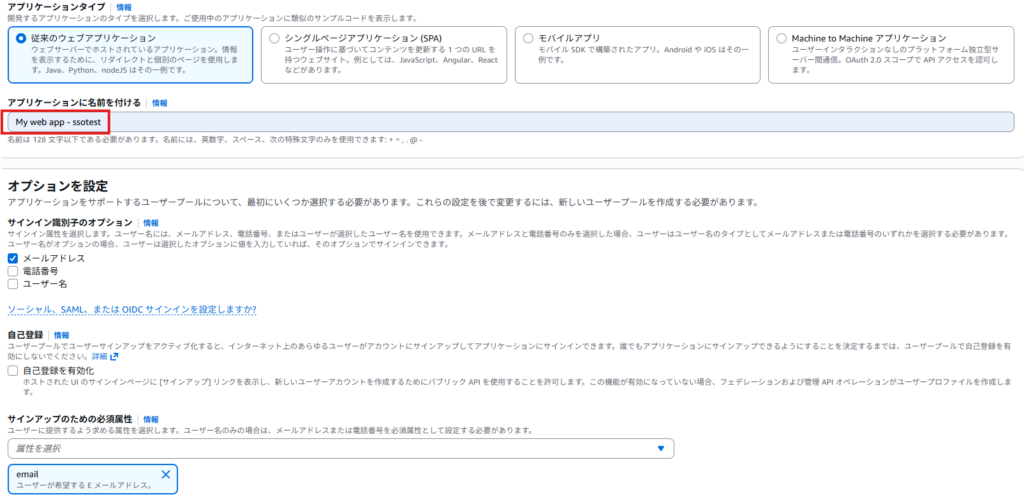Check the ユーザー名 sign-in option

pyautogui.click(x=13, y=284)
